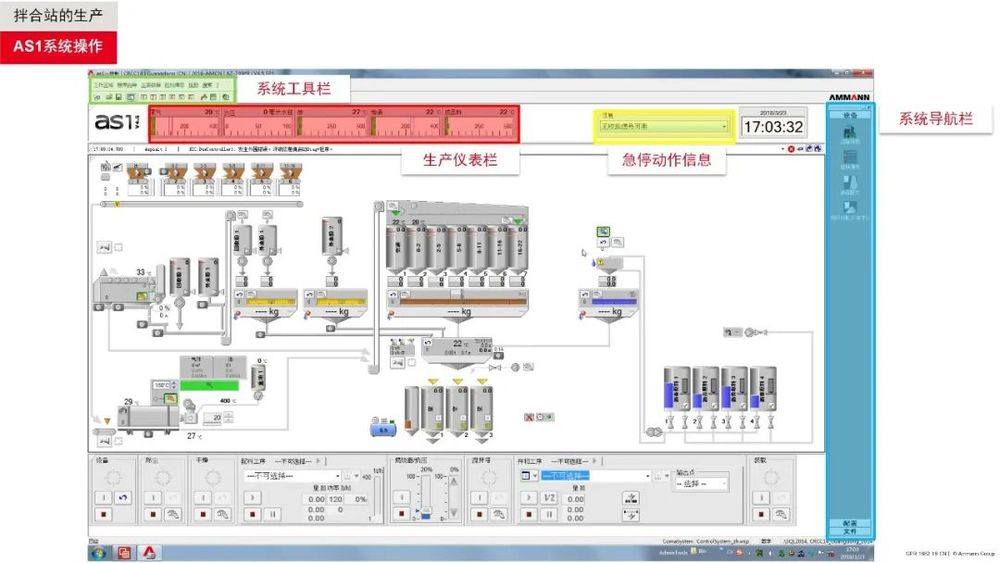
Task: Click the save floppy-disk icon in toolbar
Action: coord(119,97)
